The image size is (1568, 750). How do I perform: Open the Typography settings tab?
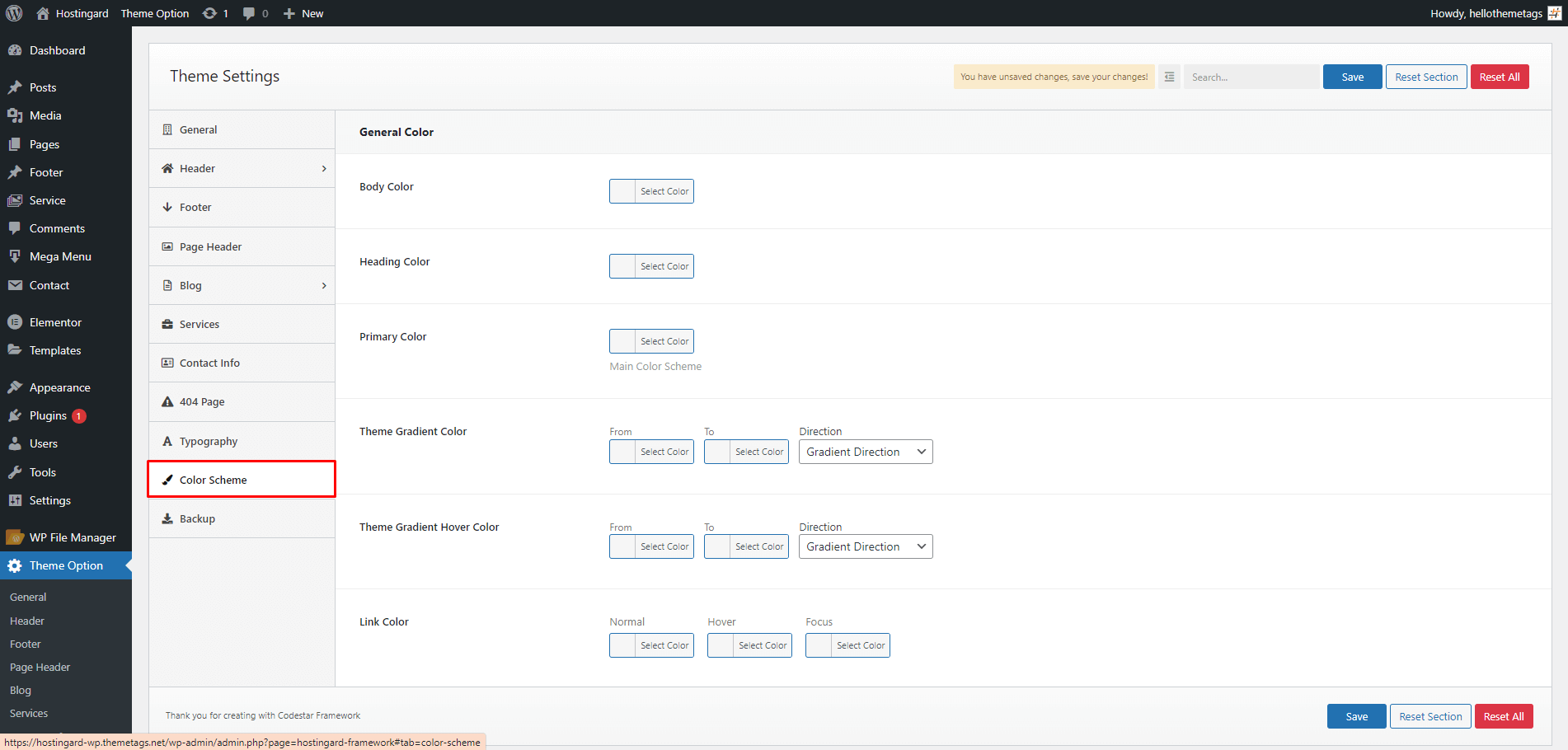pos(242,441)
